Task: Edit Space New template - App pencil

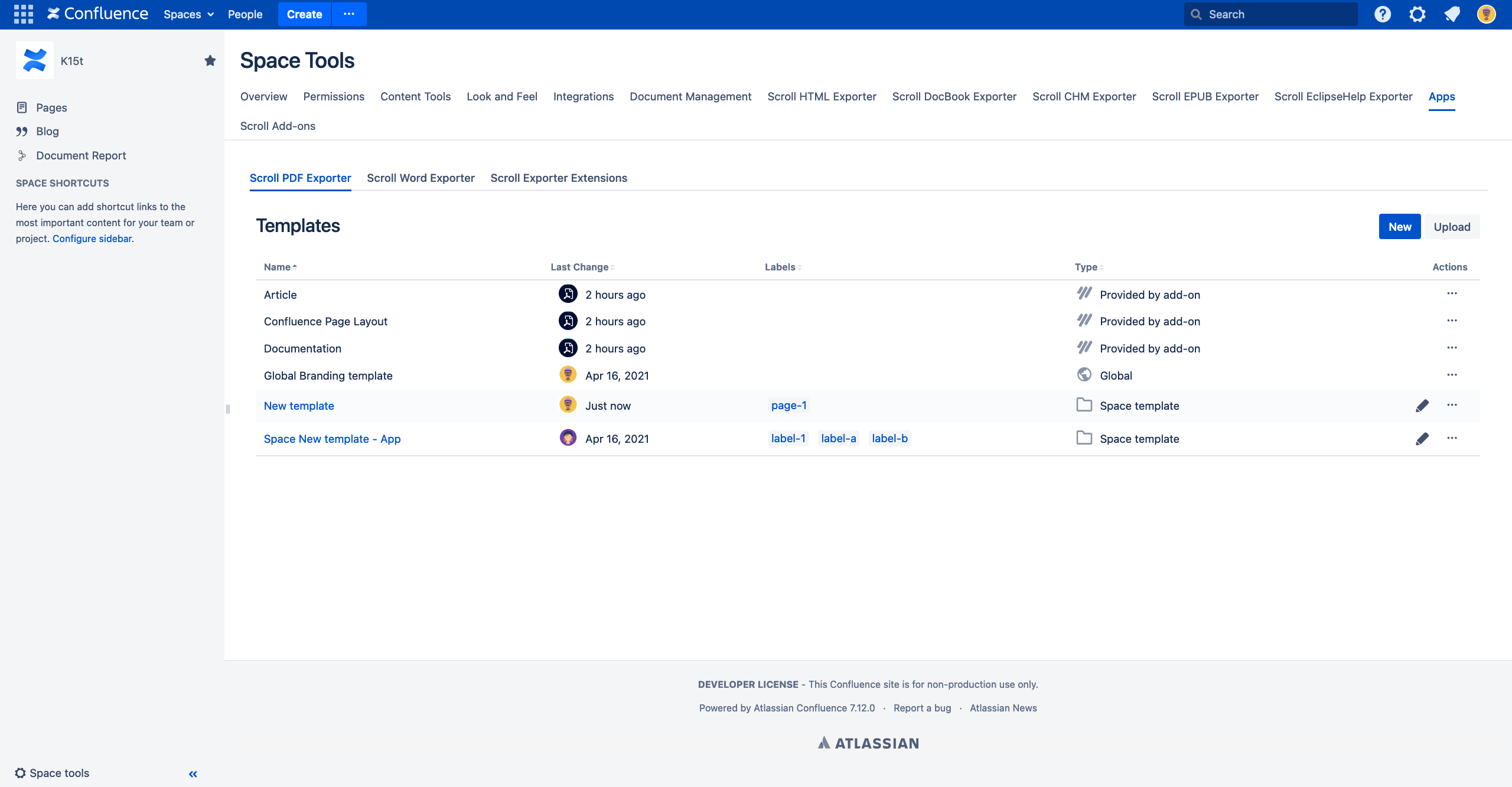Action: 1422,439
